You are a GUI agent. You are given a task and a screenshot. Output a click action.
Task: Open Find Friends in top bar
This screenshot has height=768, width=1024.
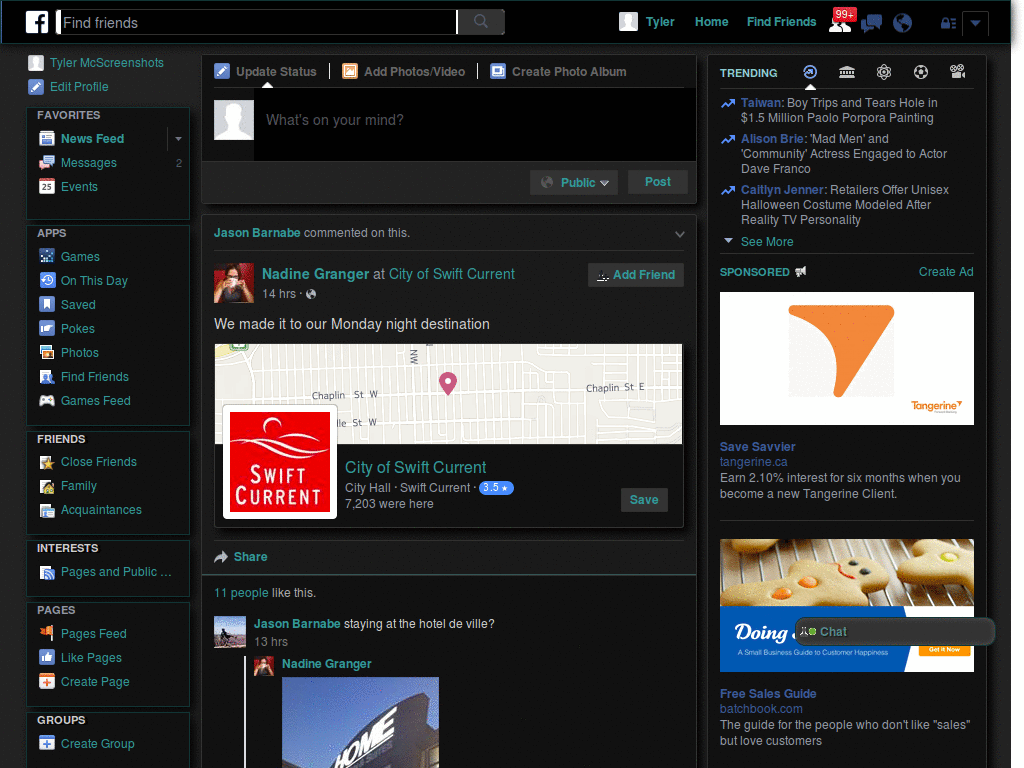click(781, 22)
